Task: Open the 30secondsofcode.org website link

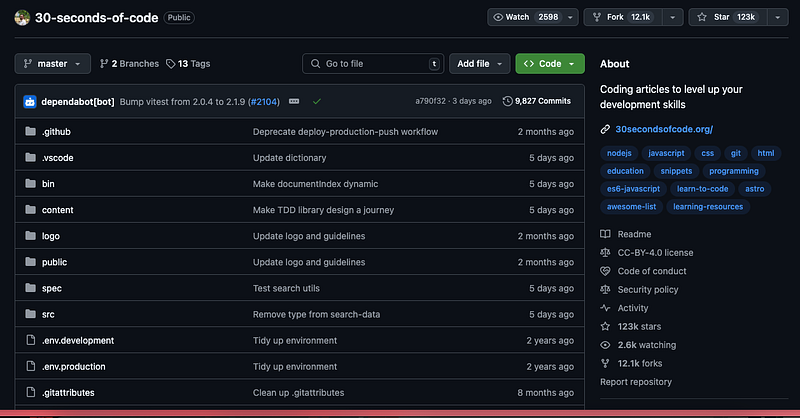Action: tap(664, 129)
